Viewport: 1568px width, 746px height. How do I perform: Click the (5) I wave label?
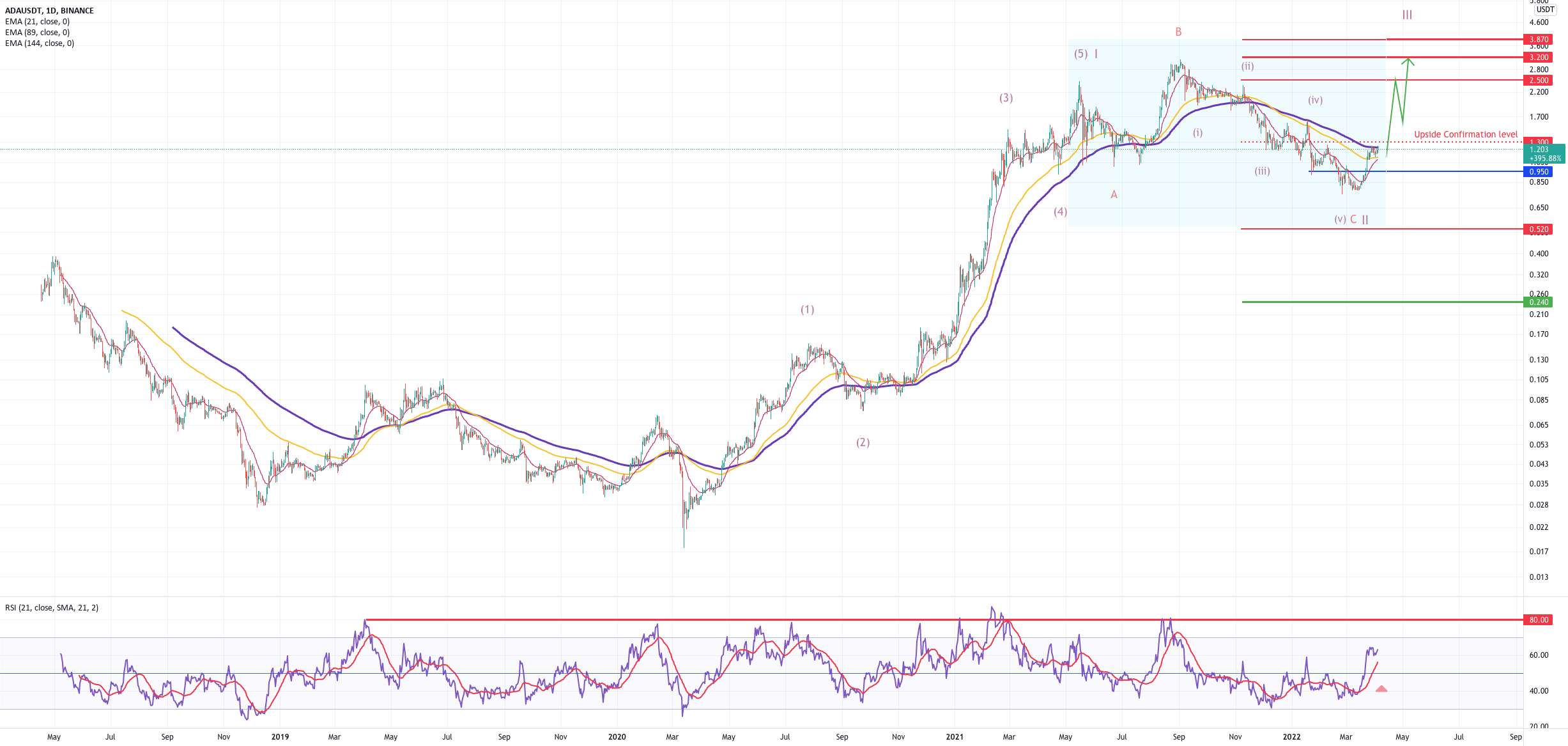(x=1086, y=54)
